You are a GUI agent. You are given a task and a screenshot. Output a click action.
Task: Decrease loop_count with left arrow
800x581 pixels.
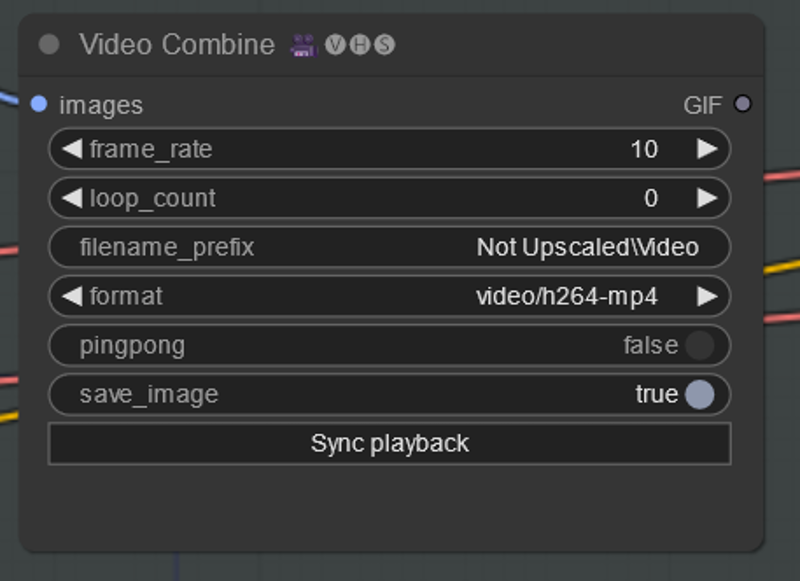point(72,198)
